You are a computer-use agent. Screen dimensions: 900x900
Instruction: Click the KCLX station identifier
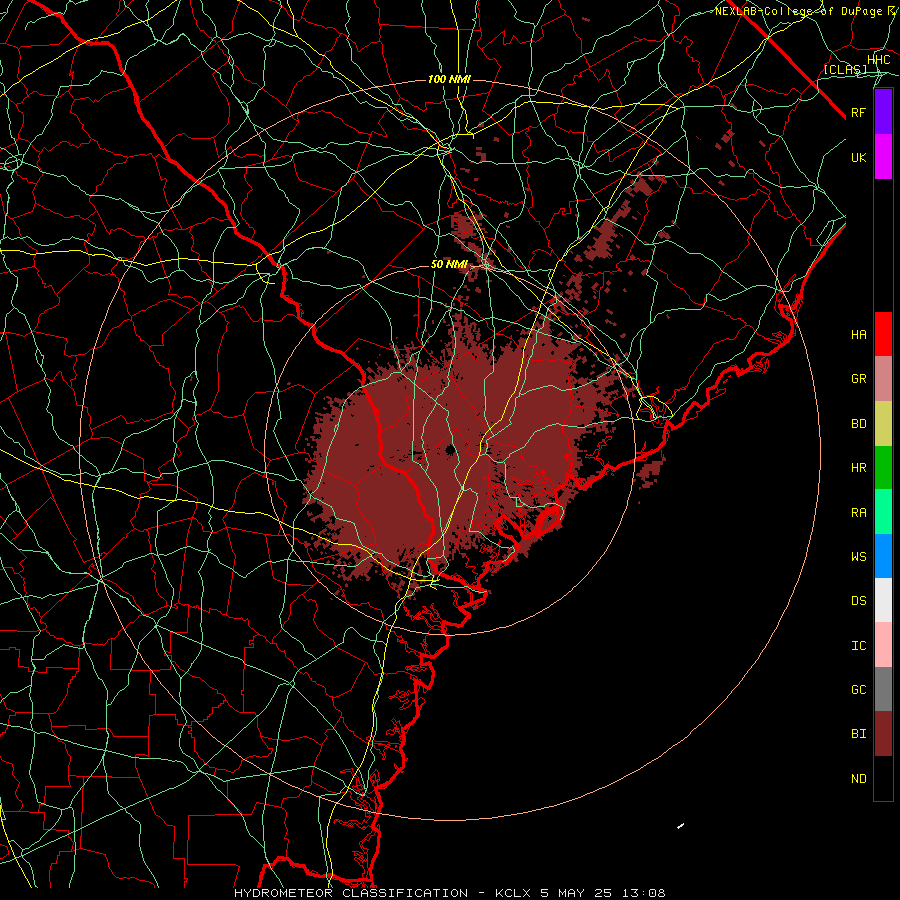pyautogui.click(x=513, y=893)
